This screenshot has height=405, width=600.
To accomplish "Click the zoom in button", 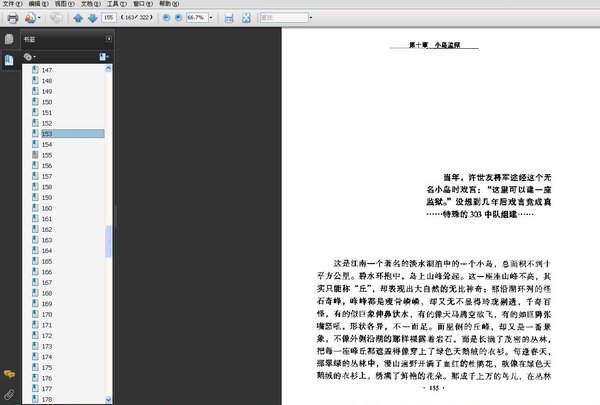I will 178,18.
